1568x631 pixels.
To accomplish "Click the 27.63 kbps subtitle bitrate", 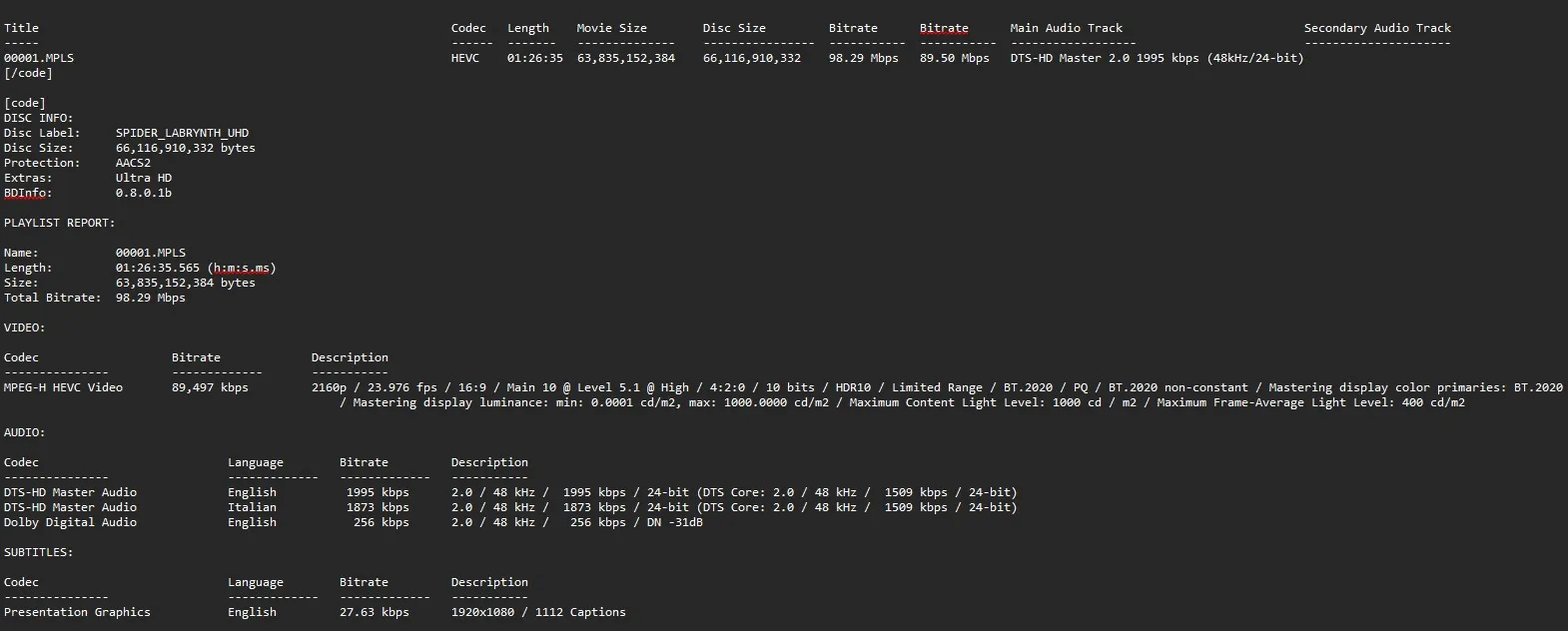I will pos(374,612).
